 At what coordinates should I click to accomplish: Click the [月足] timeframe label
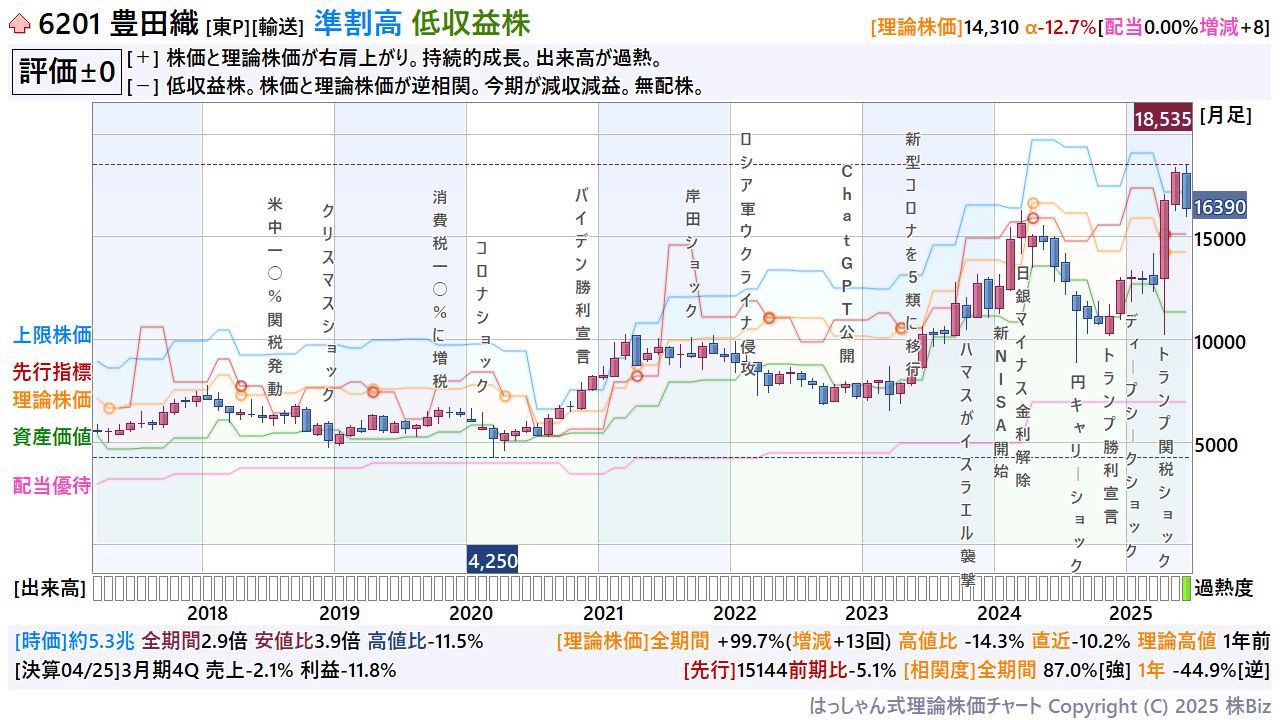point(1226,115)
